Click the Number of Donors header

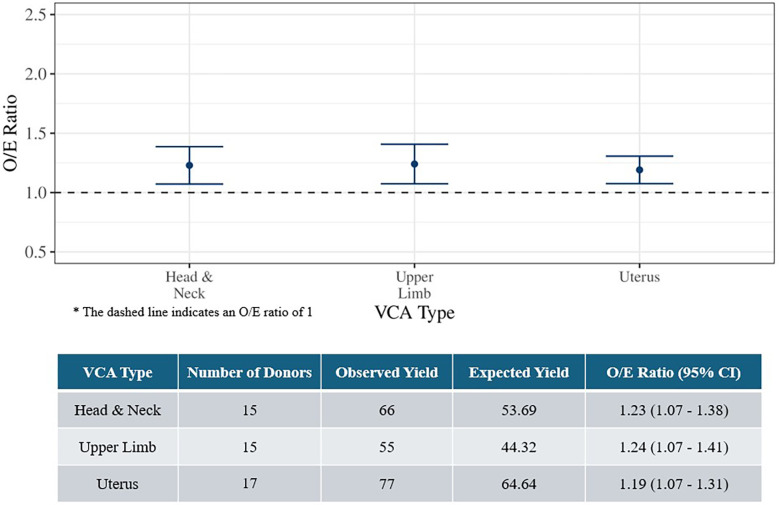click(249, 372)
